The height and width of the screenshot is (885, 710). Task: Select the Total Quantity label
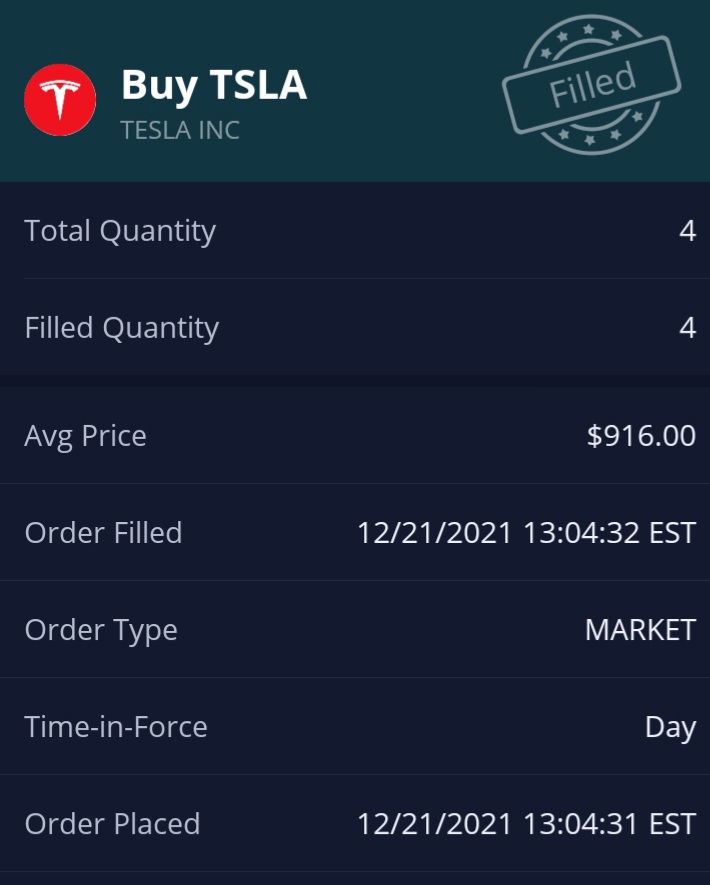[120, 231]
